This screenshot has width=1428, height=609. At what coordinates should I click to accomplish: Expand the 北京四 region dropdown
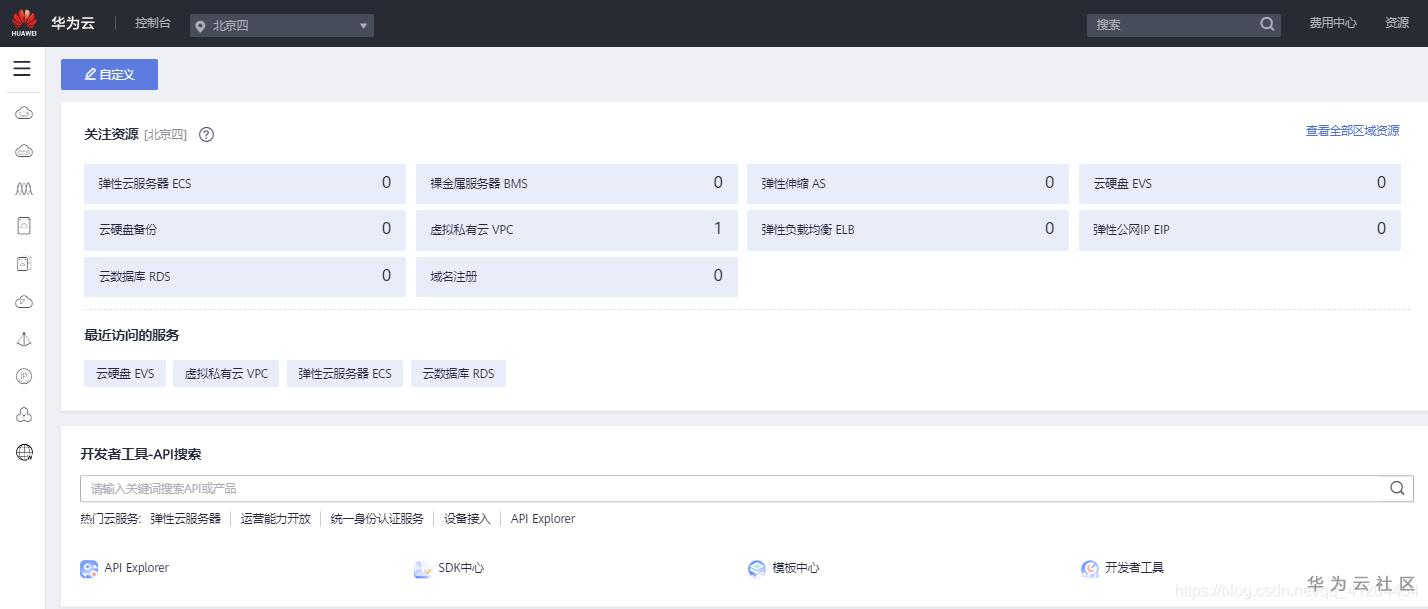282,25
